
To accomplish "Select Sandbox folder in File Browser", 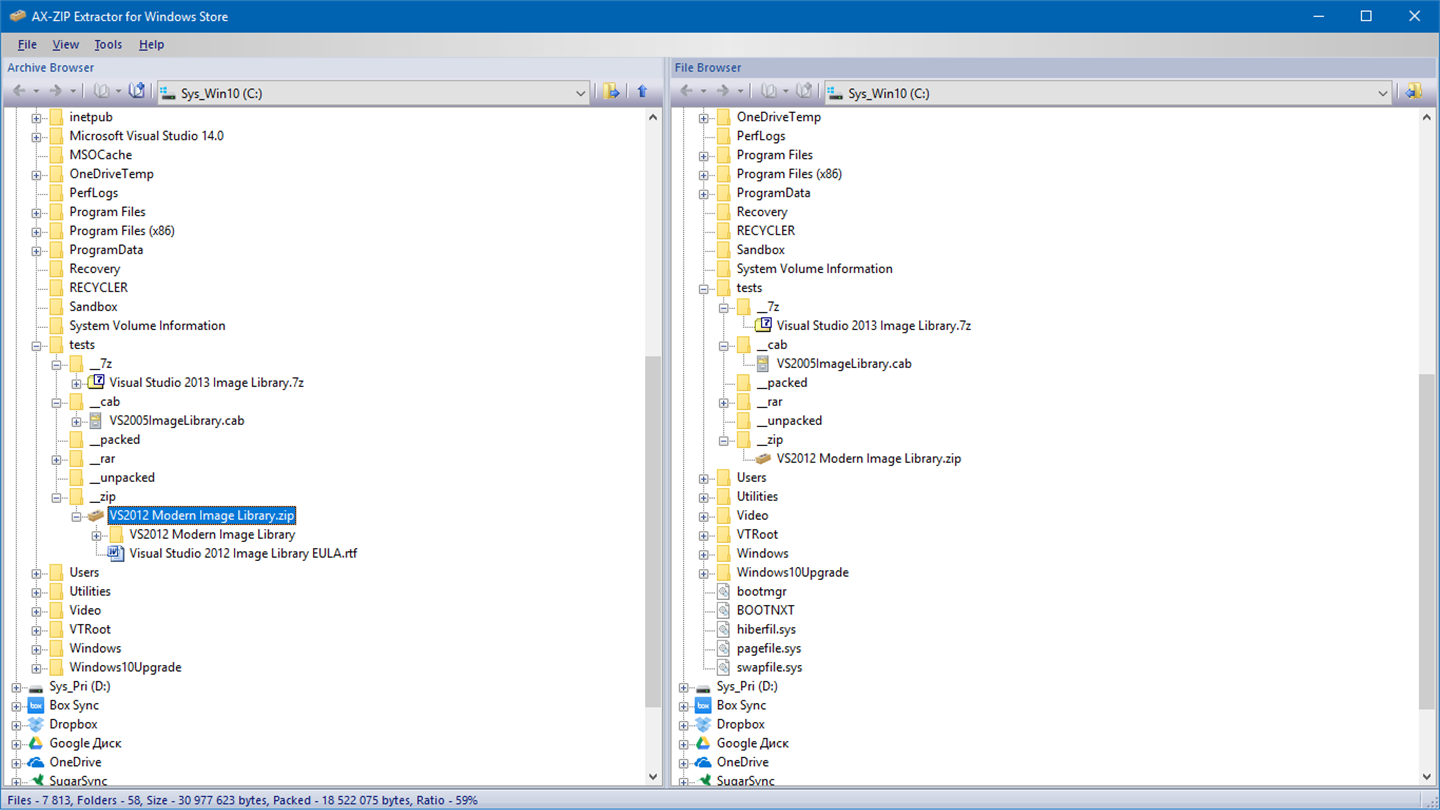I will point(760,249).
